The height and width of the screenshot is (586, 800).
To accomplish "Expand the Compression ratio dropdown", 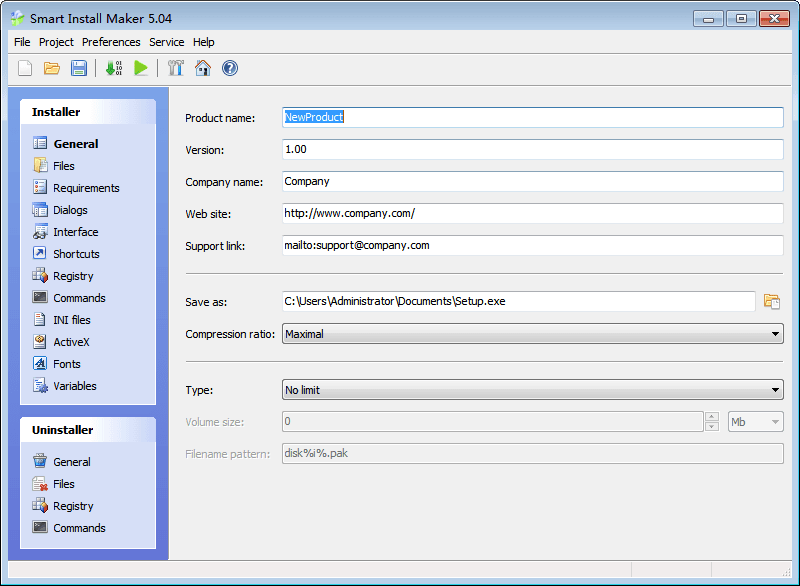I will [x=533, y=334].
